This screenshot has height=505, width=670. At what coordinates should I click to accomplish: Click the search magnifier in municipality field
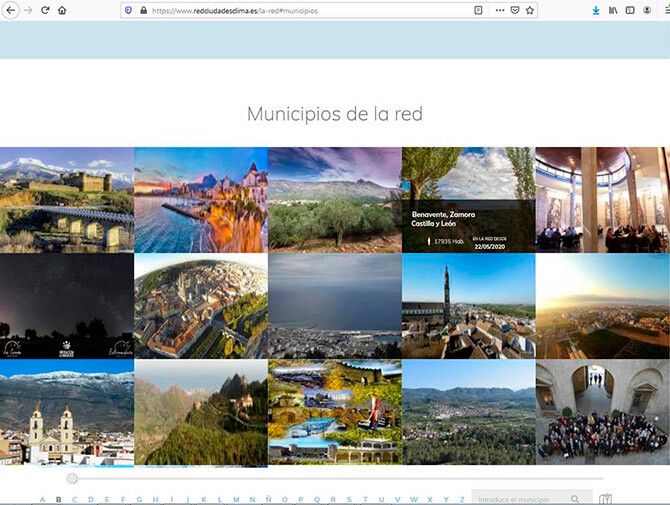pyautogui.click(x=575, y=499)
